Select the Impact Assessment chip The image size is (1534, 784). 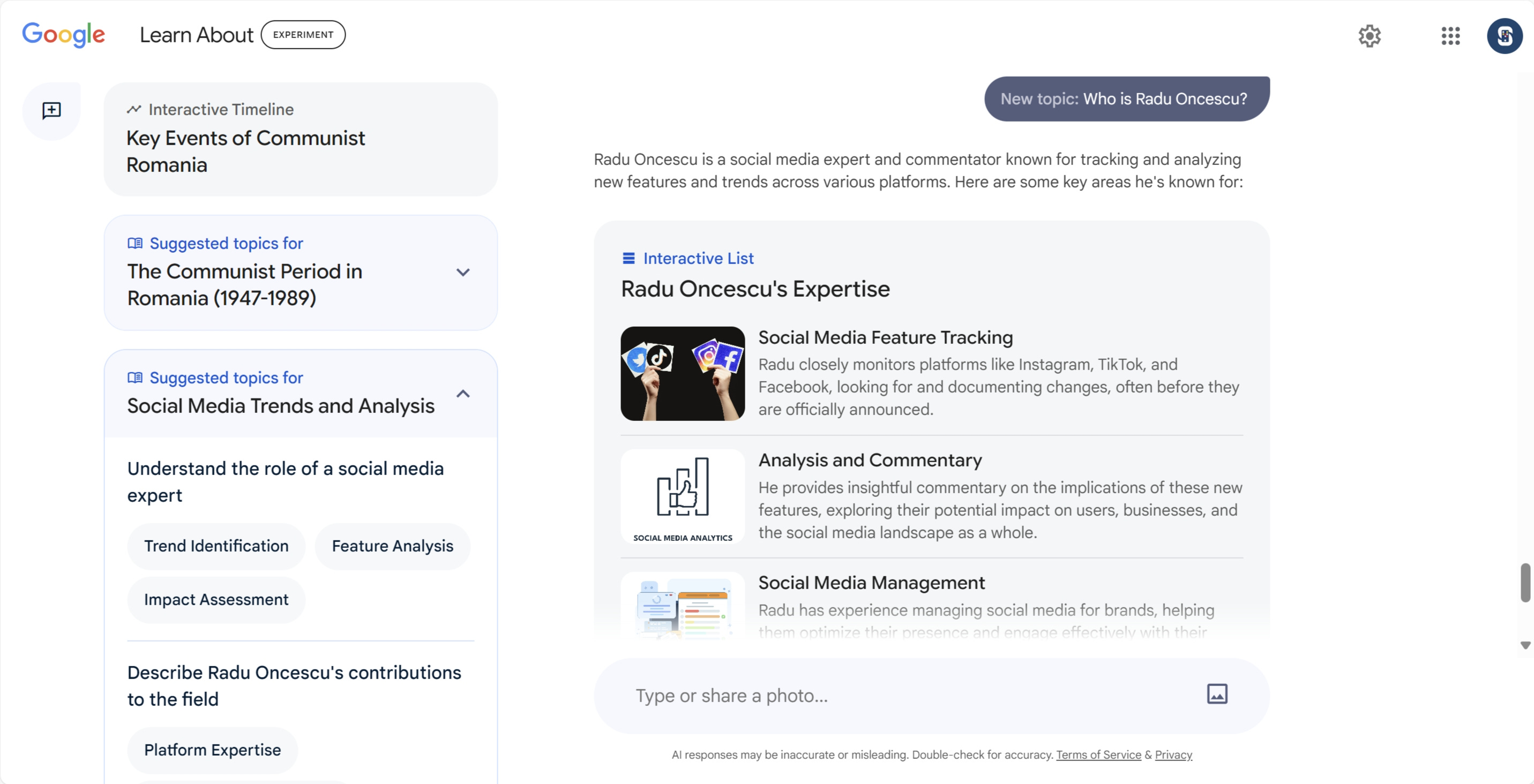tap(216, 599)
